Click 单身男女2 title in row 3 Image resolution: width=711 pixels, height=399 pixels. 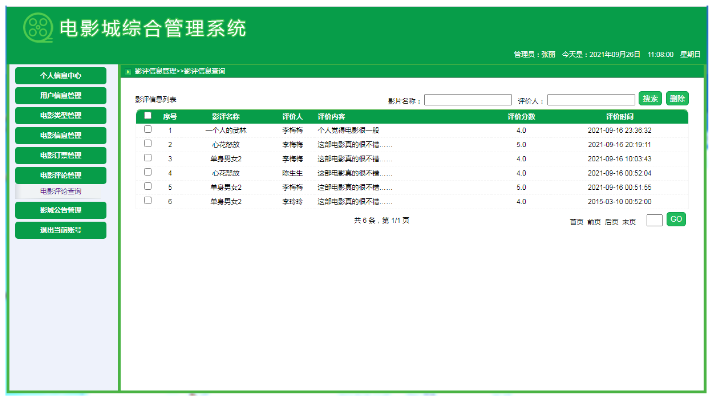(226, 159)
